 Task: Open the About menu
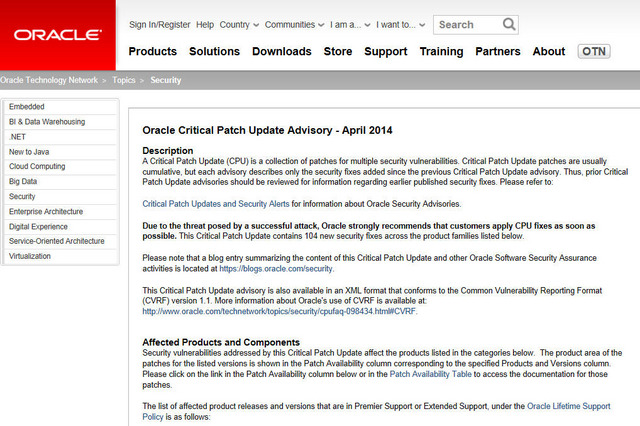point(549,51)
